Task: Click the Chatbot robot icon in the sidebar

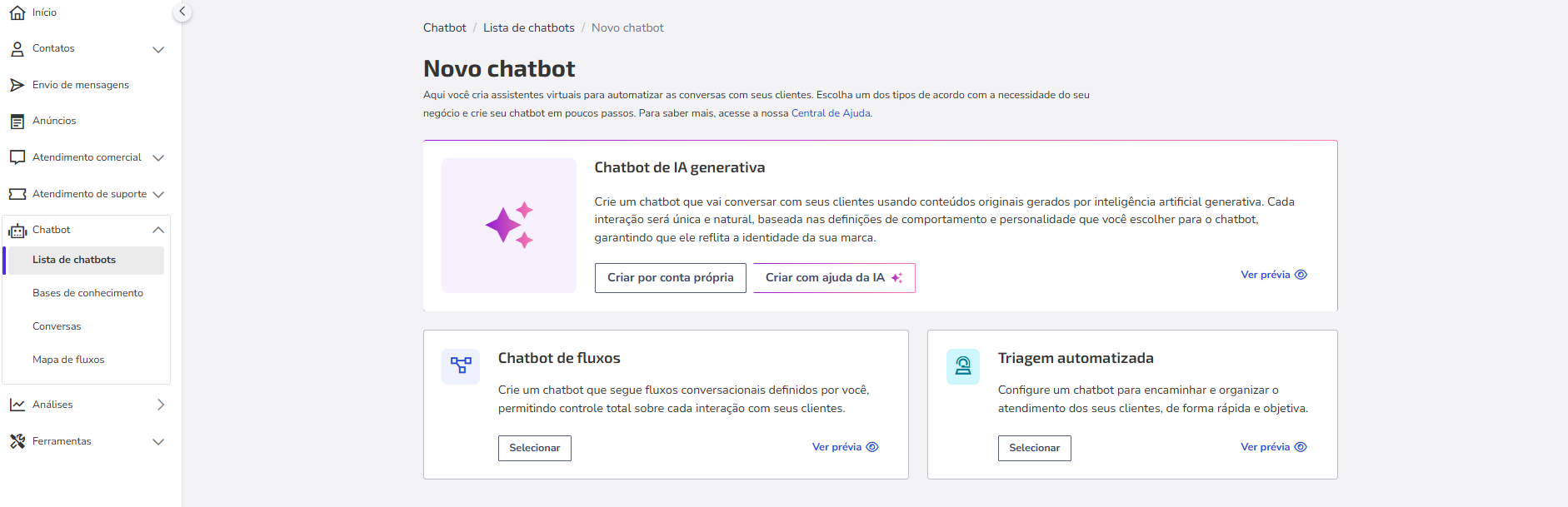Action: coord(17,231)
